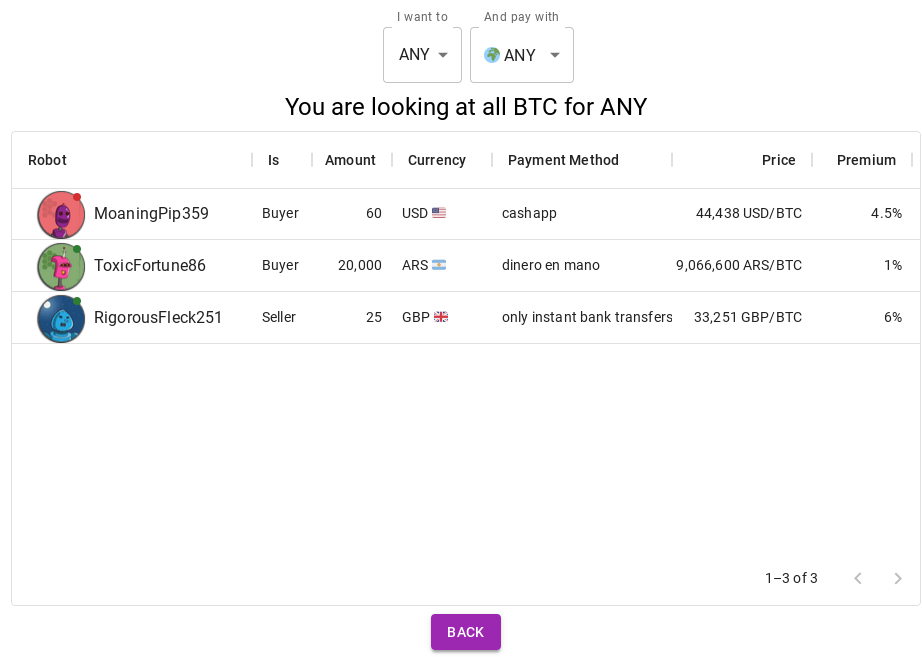This screenshot has height=657, width=922.
Task: Open the 'I want to' dropdown
Action: [x=422, y=55]
